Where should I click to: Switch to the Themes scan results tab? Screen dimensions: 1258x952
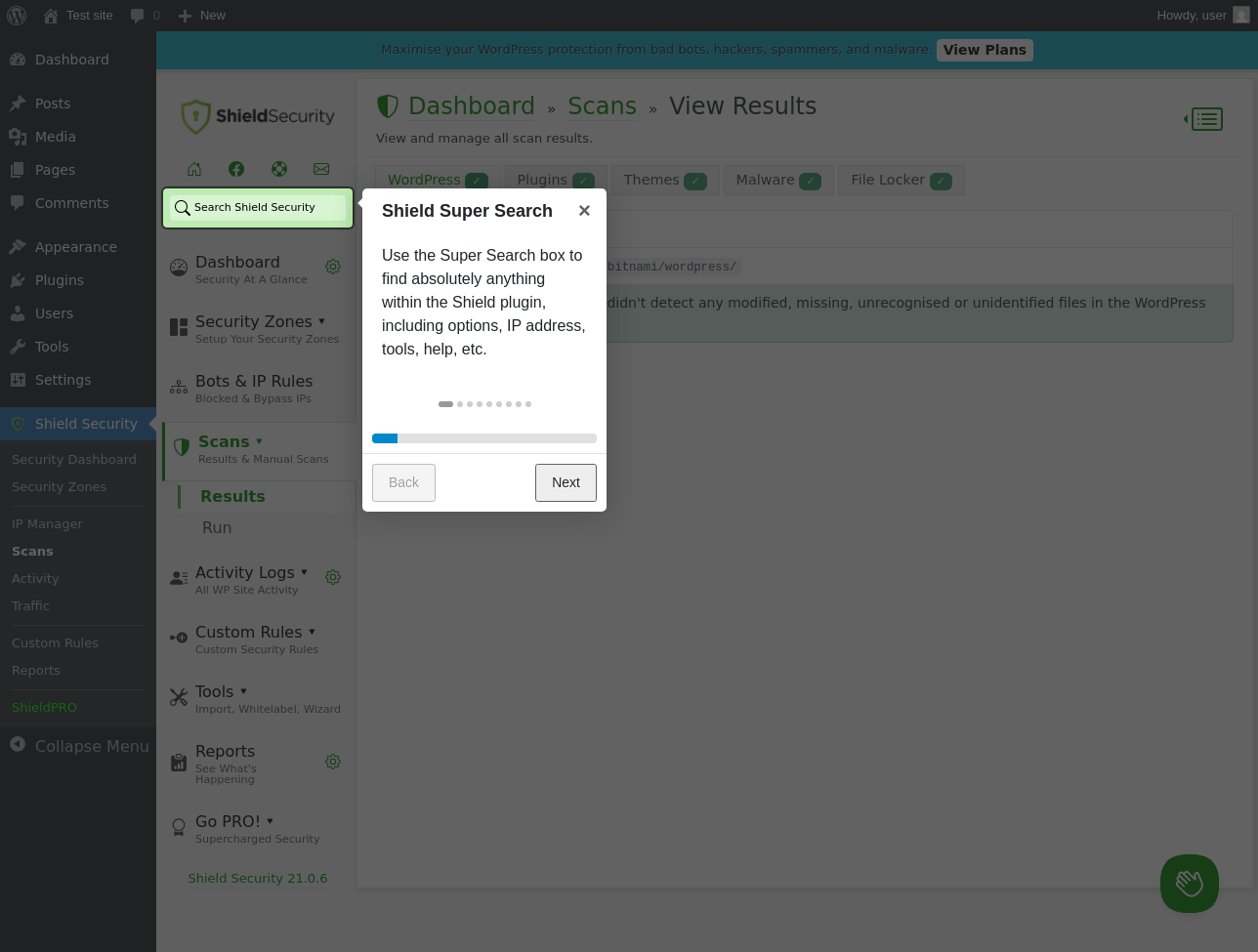point(665,180)
